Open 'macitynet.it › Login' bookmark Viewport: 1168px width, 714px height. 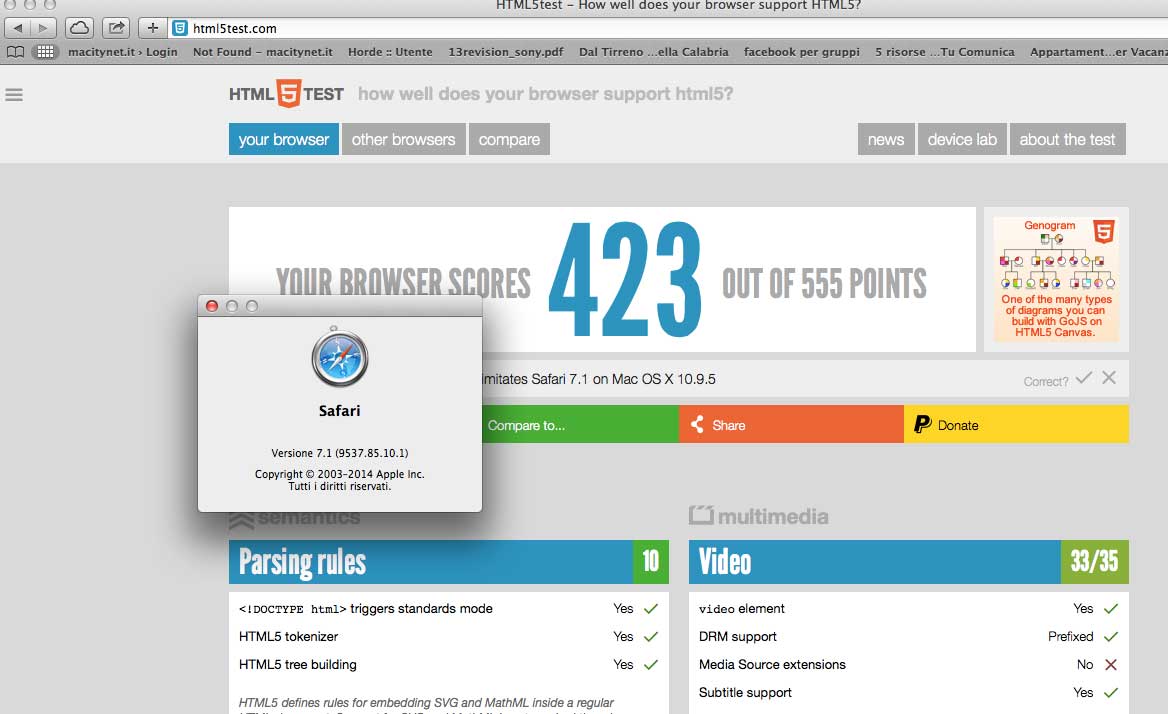point(123,51)
